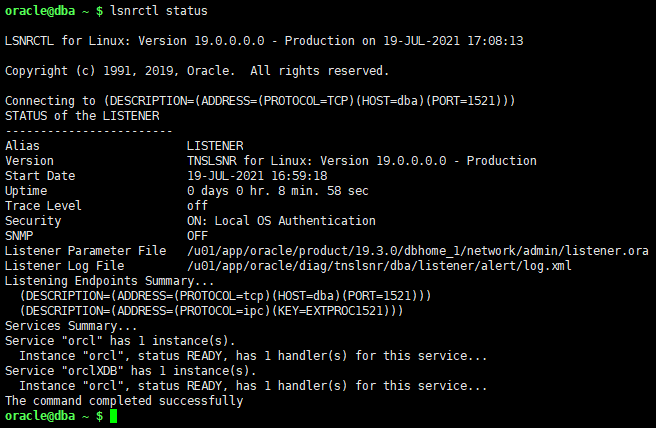Click the listener.ora parameter file path
This screenshot has height=428, width=656.
pos(418,251)
